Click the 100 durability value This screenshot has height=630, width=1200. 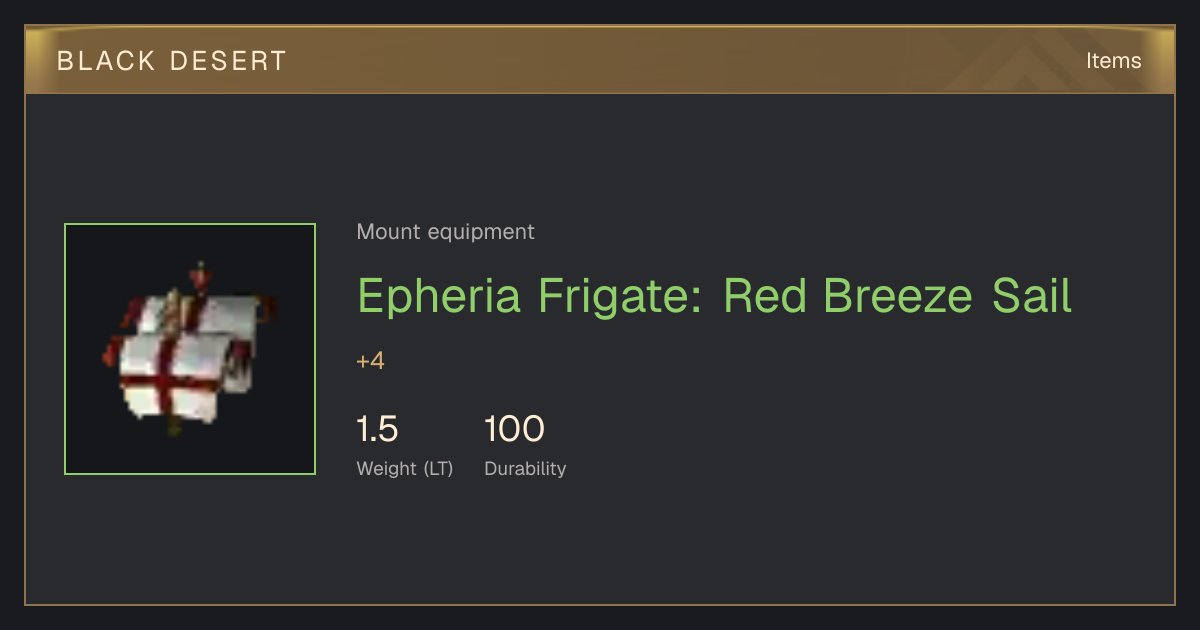click(514, 429)
